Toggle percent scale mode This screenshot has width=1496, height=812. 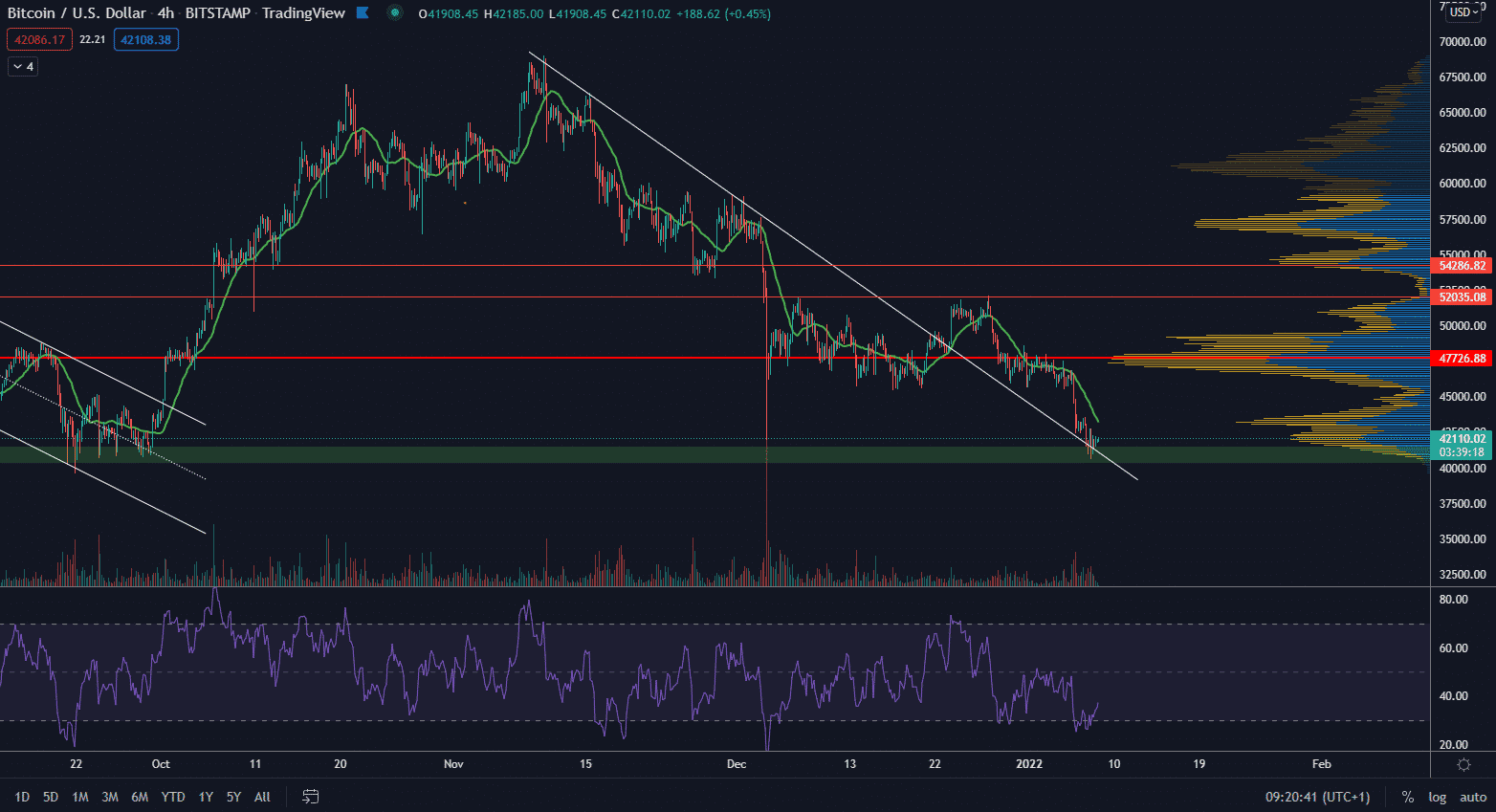point(1408,797)
